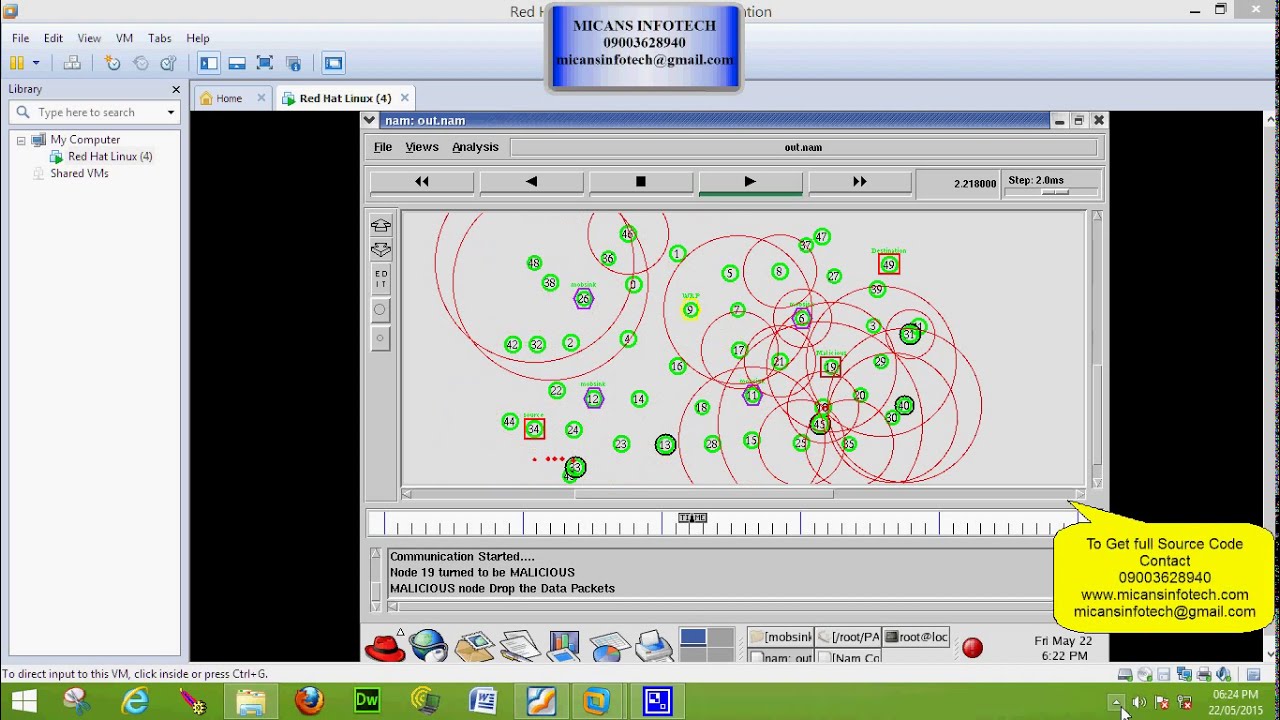Click the desktop workspace switcher in Red Hat panel
Screen dimensions: 1280x720
click(x=707, y=646)
